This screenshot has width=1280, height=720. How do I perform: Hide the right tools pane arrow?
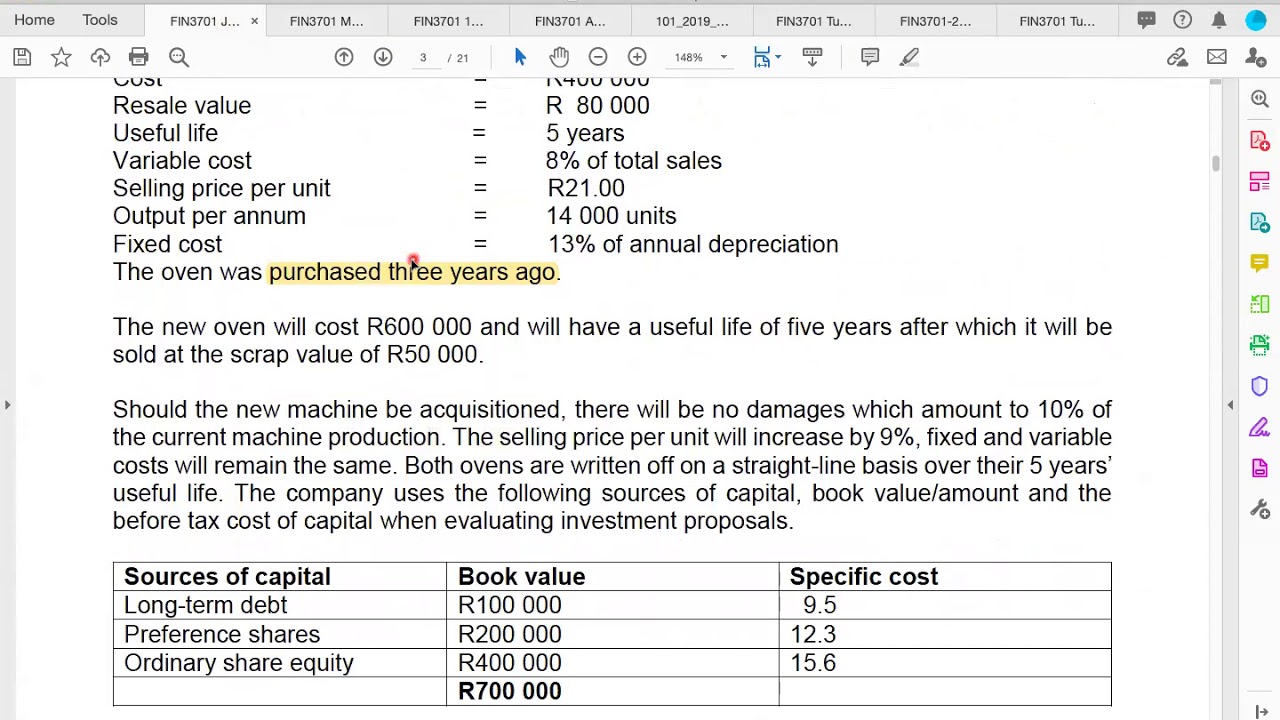(x=1230, y=404)
